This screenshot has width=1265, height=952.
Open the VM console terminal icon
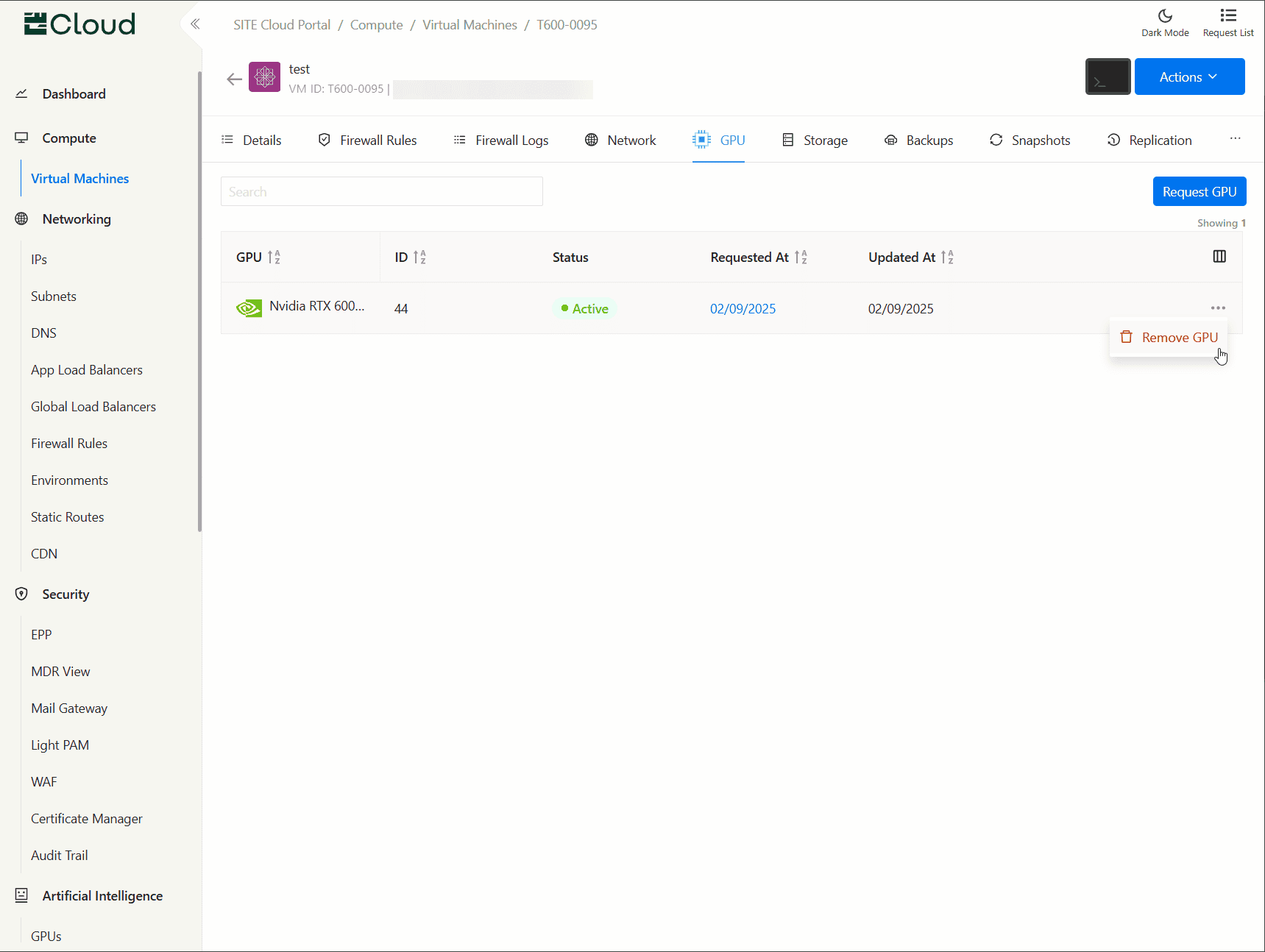click(1108, 77)
